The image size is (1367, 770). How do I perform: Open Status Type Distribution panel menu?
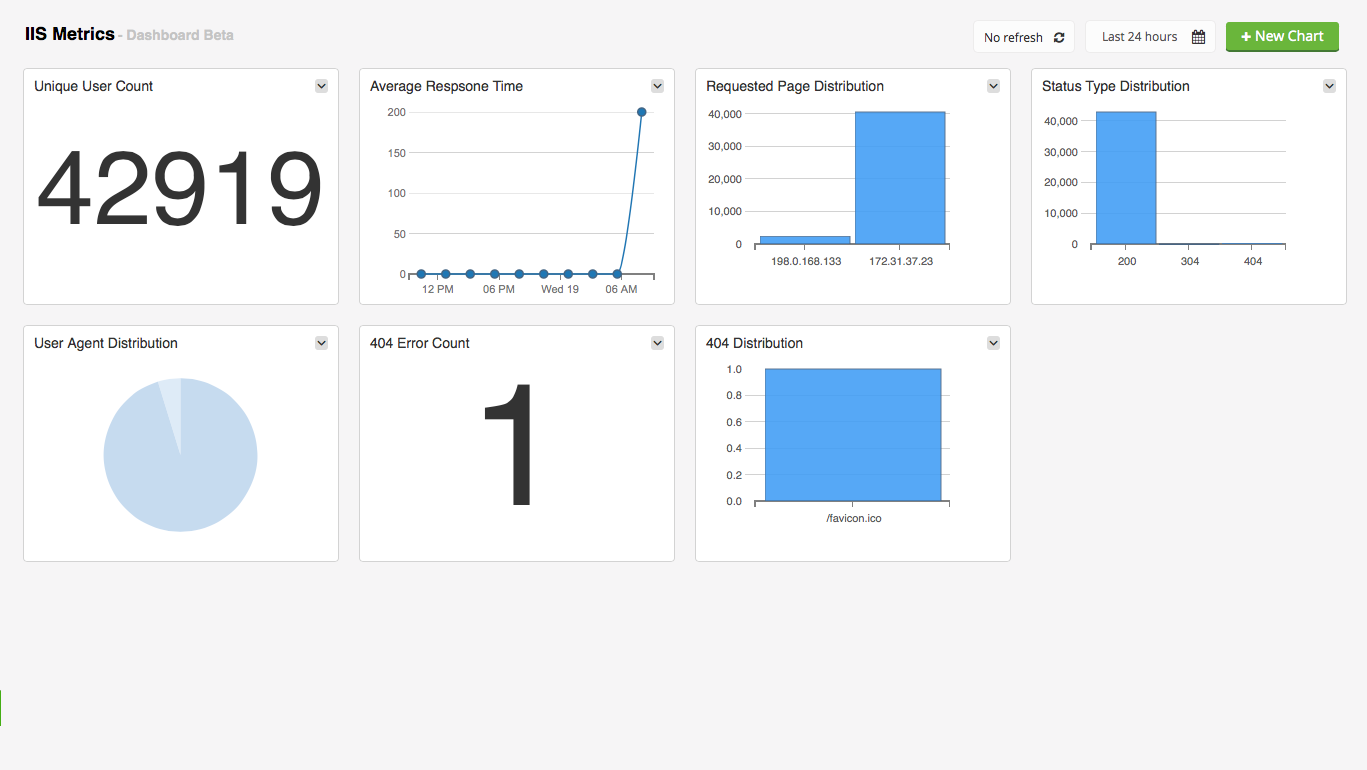[x=1329, y=86]
